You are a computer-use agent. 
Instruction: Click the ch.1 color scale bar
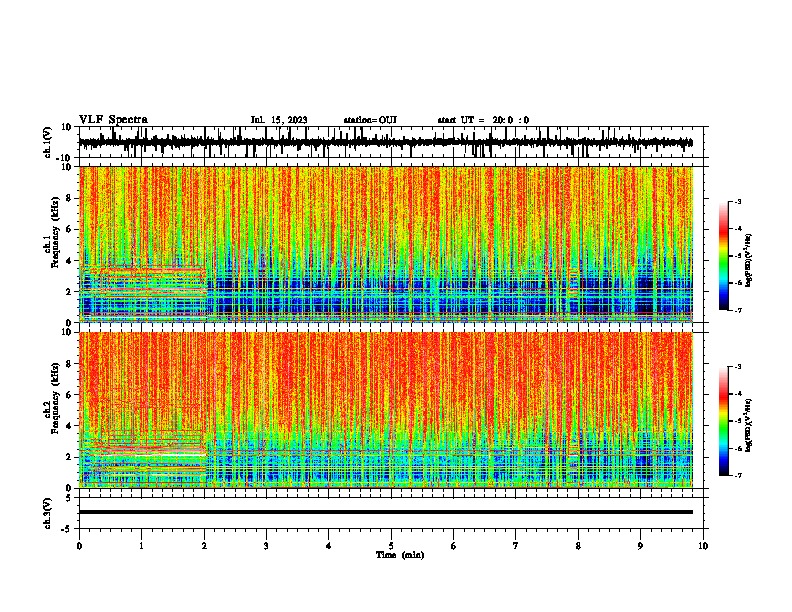723,256
